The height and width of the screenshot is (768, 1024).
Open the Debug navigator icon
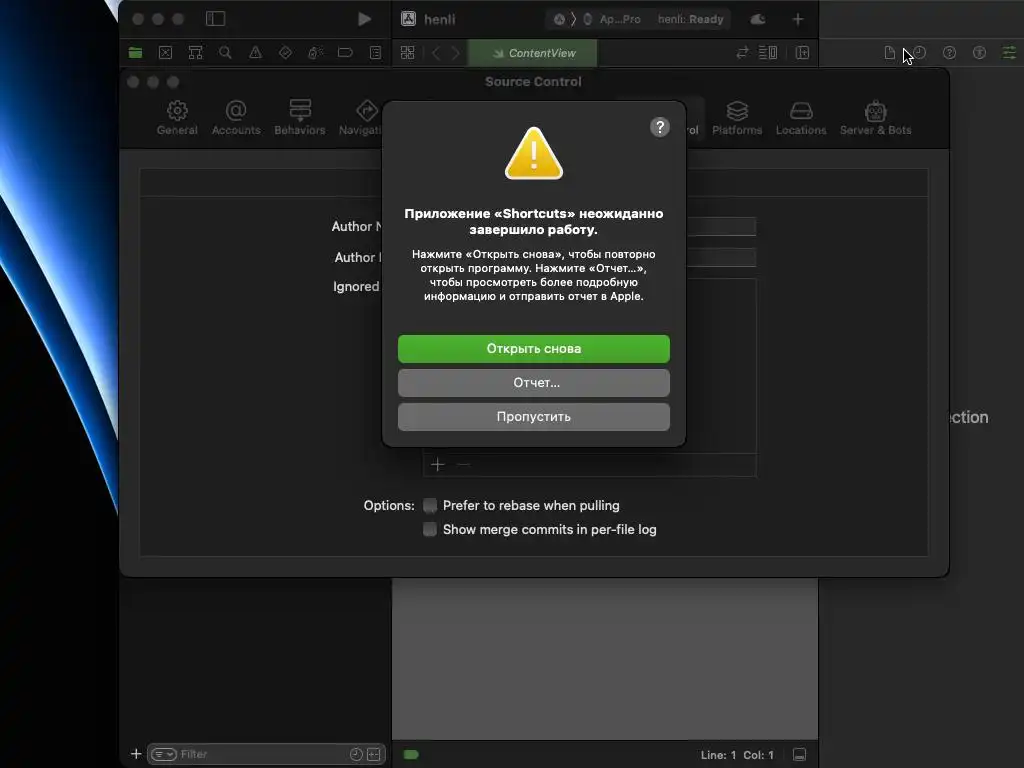[x=315, y=53]
